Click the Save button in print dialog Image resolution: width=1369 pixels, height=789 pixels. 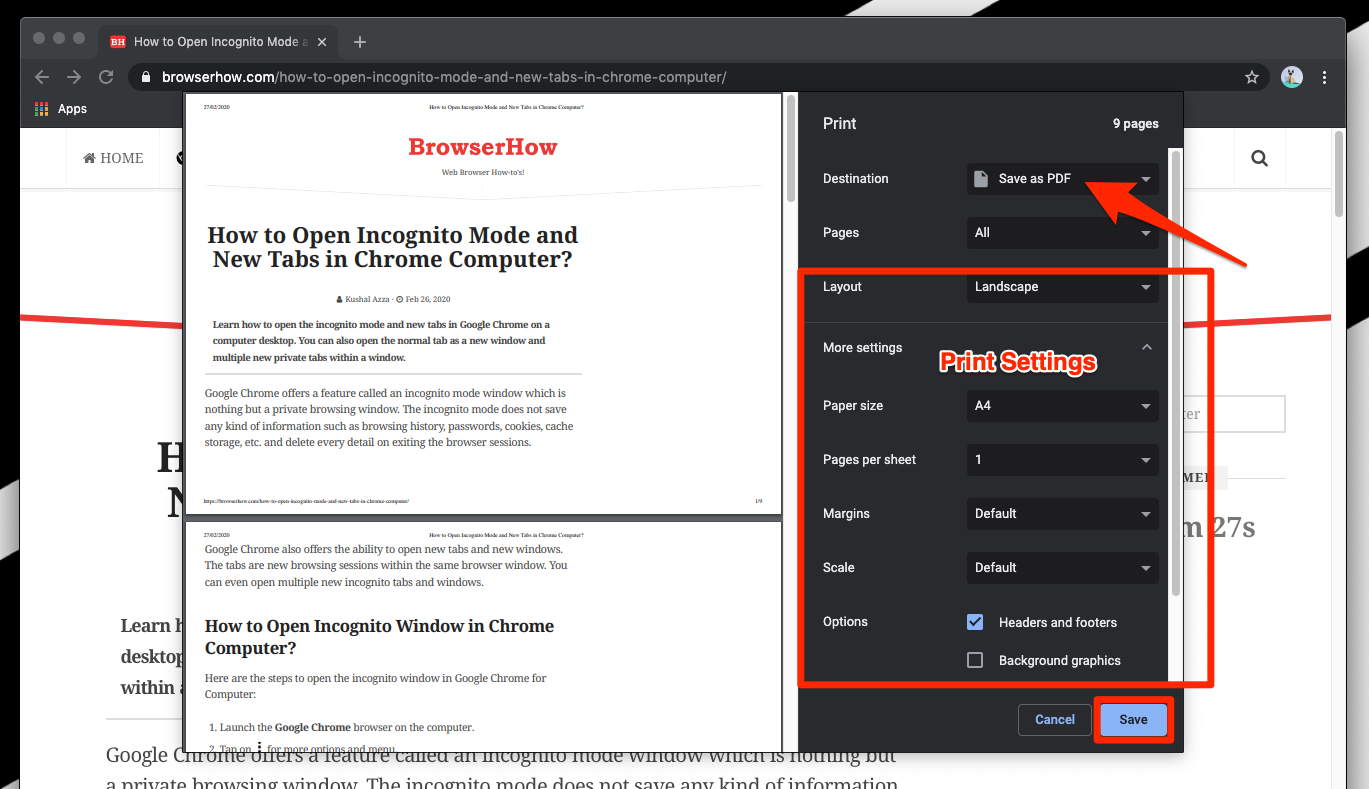pos(1133,720)
